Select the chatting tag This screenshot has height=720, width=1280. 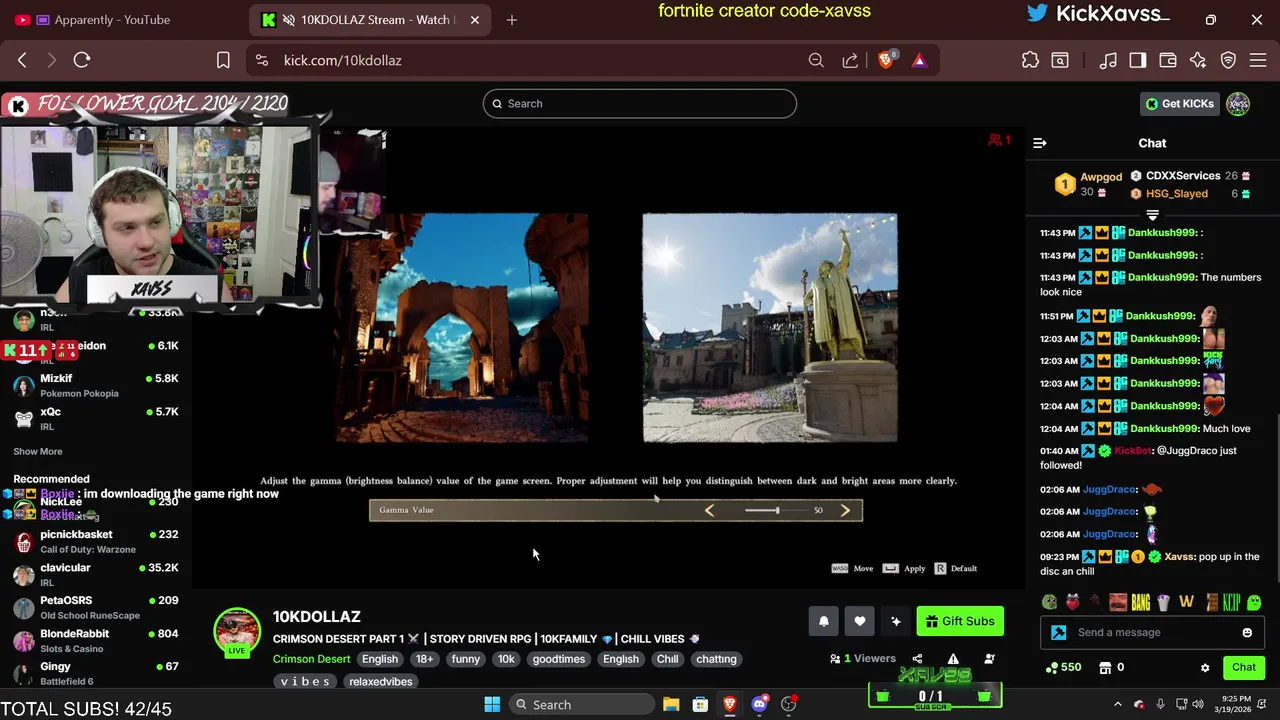pos(716,659)
